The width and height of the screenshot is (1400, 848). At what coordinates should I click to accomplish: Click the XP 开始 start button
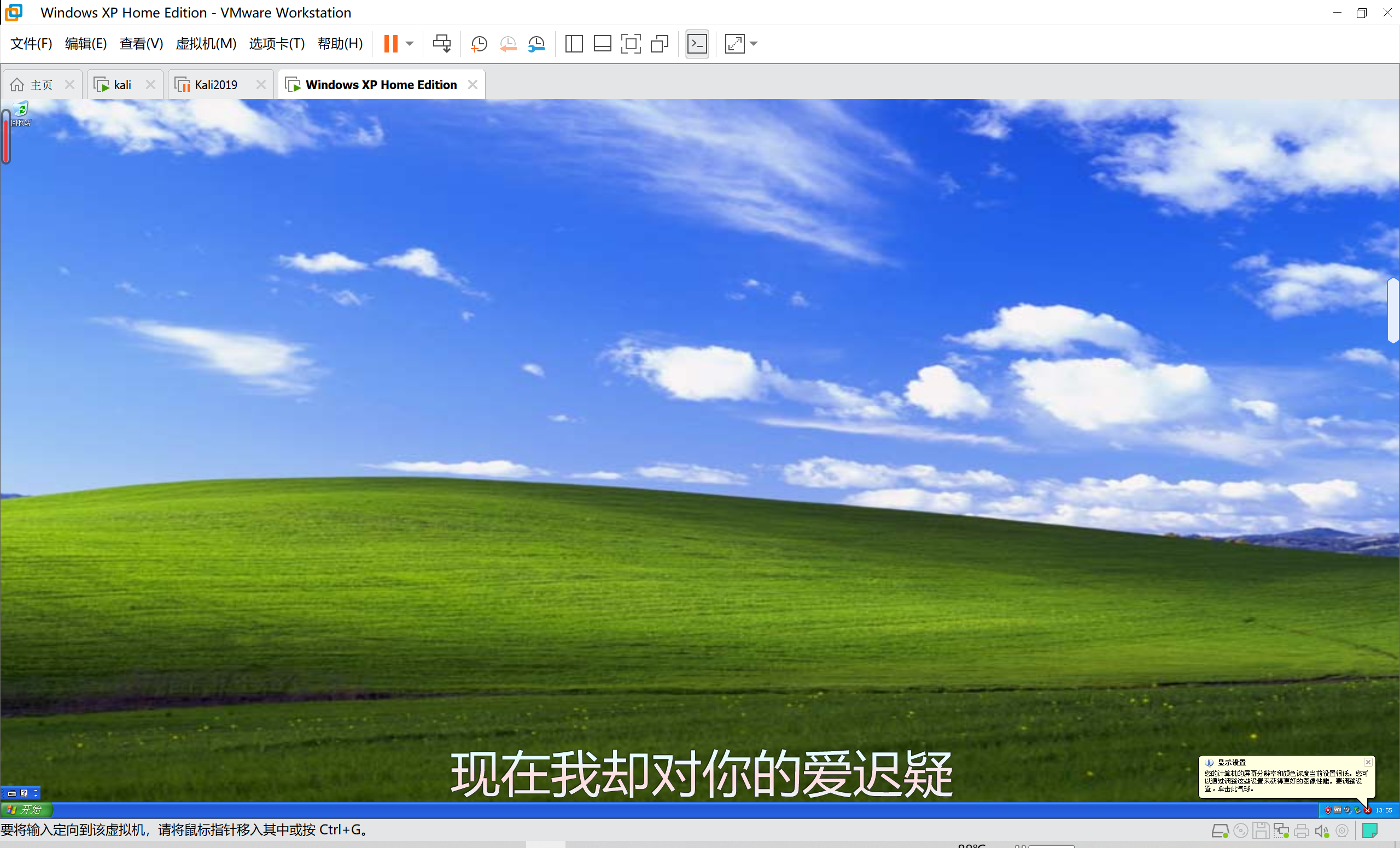[26, 809]
